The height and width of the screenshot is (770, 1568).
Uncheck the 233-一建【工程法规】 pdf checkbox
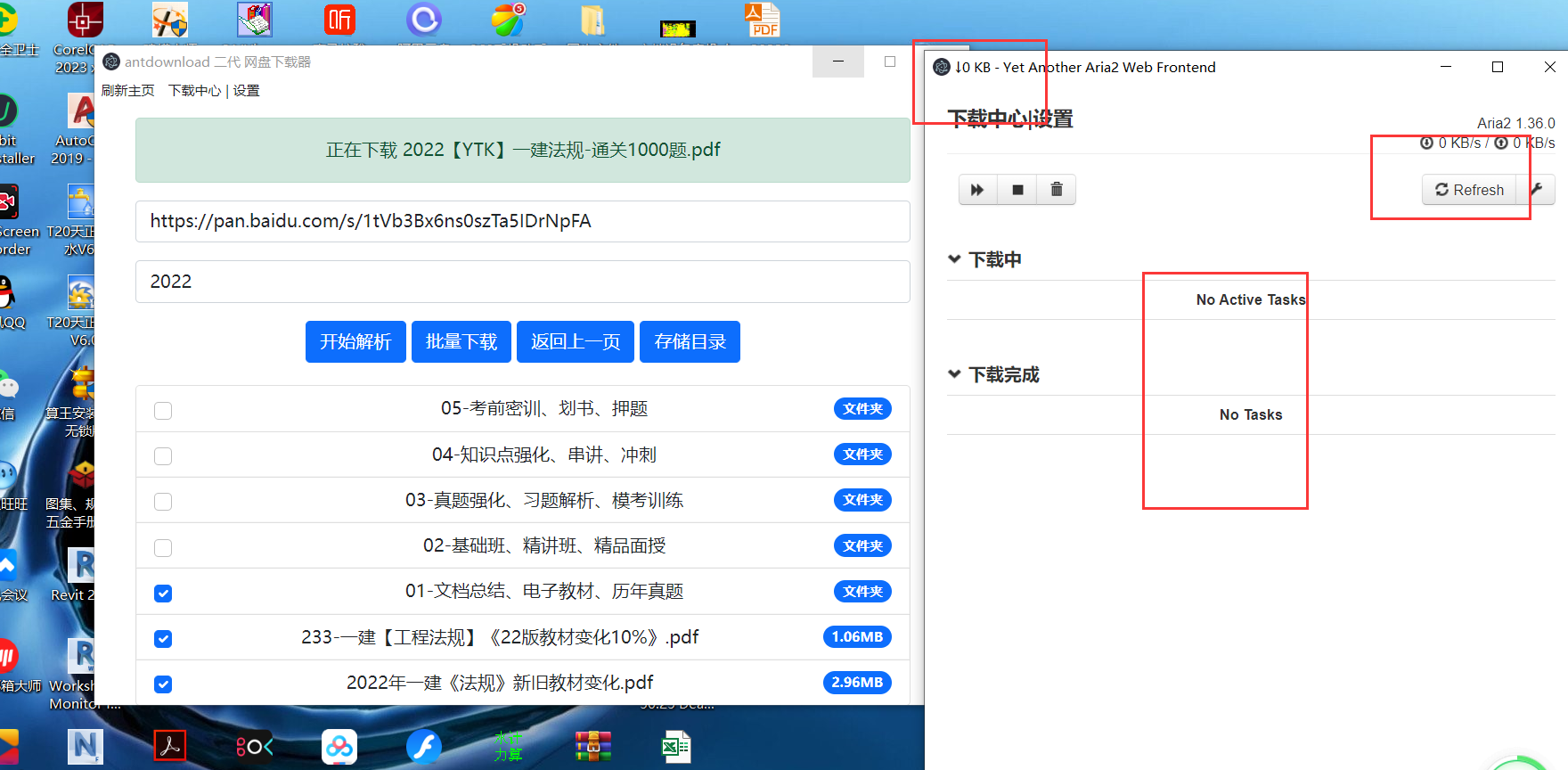point(163,638)
